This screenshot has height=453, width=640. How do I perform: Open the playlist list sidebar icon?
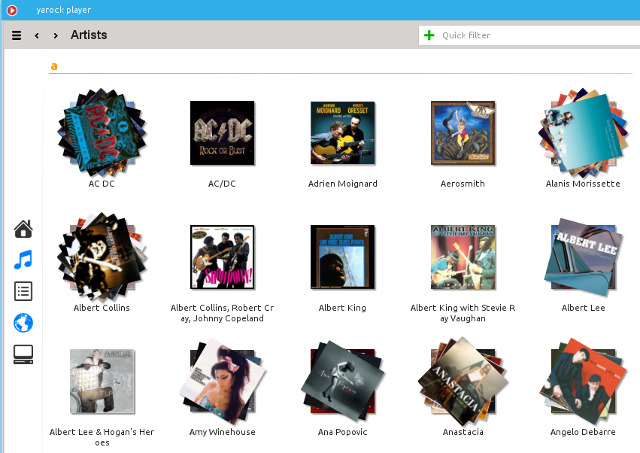pos(23,291)
